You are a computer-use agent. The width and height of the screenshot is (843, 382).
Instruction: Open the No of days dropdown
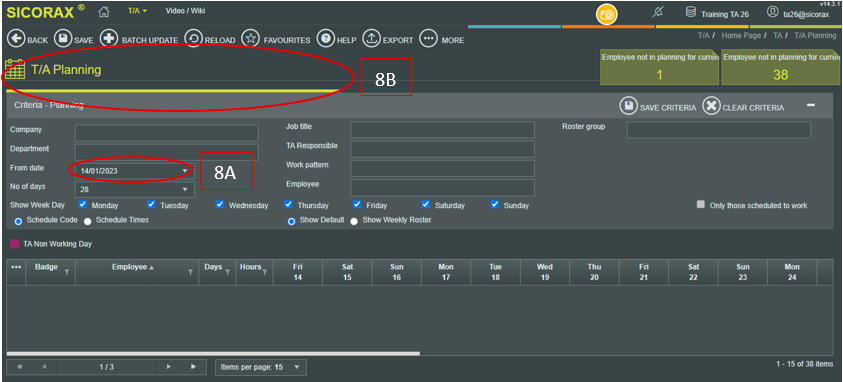(x=185, y=190)
